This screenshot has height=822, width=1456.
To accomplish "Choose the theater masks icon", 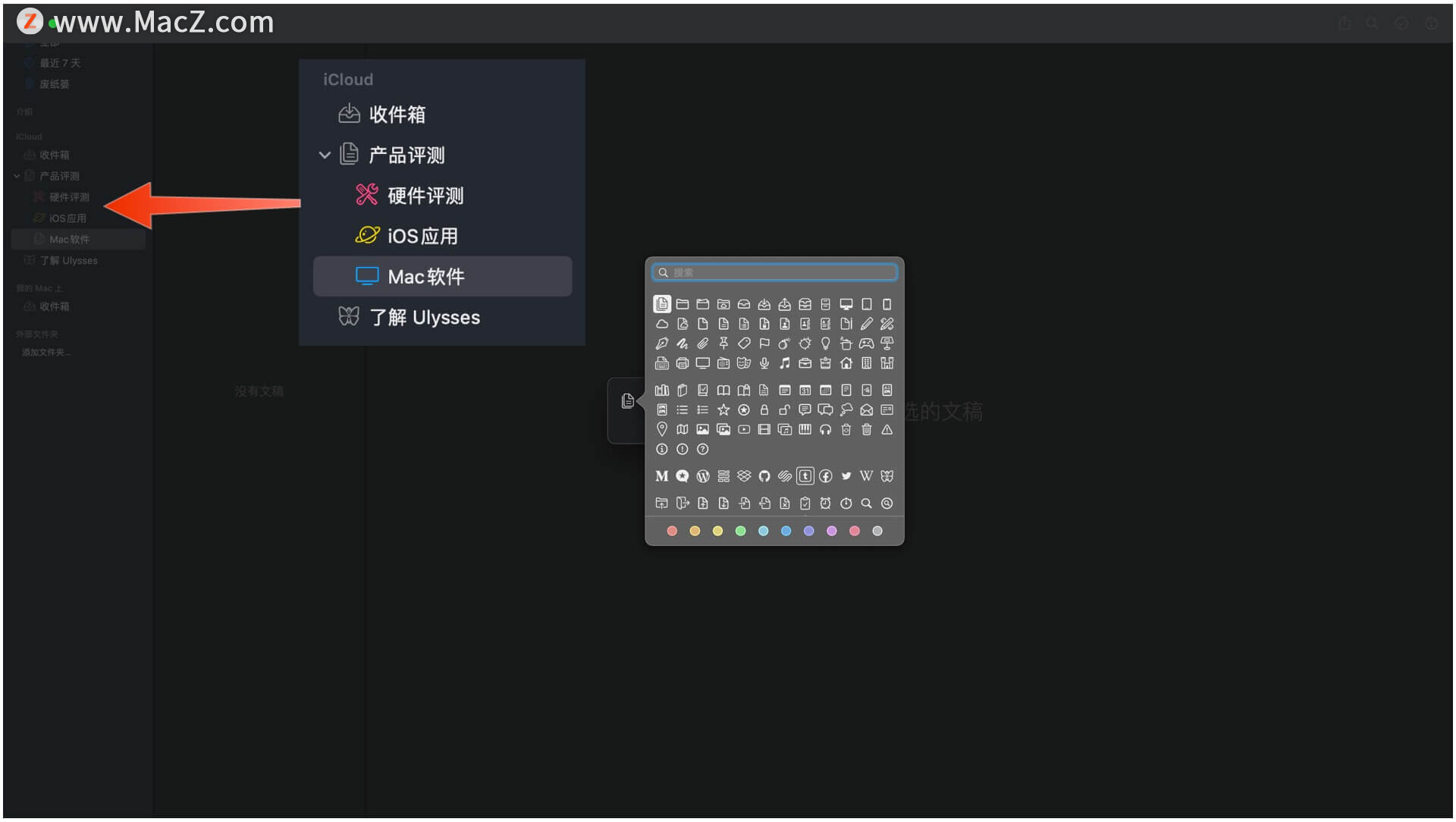I will pos(744,363).
